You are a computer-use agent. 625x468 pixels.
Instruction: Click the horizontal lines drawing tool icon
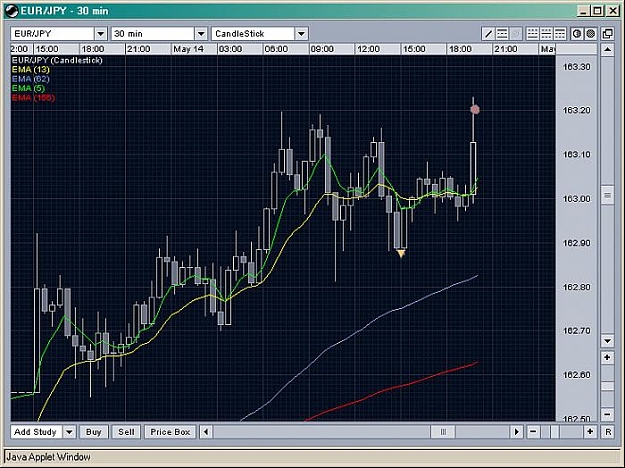502,34
